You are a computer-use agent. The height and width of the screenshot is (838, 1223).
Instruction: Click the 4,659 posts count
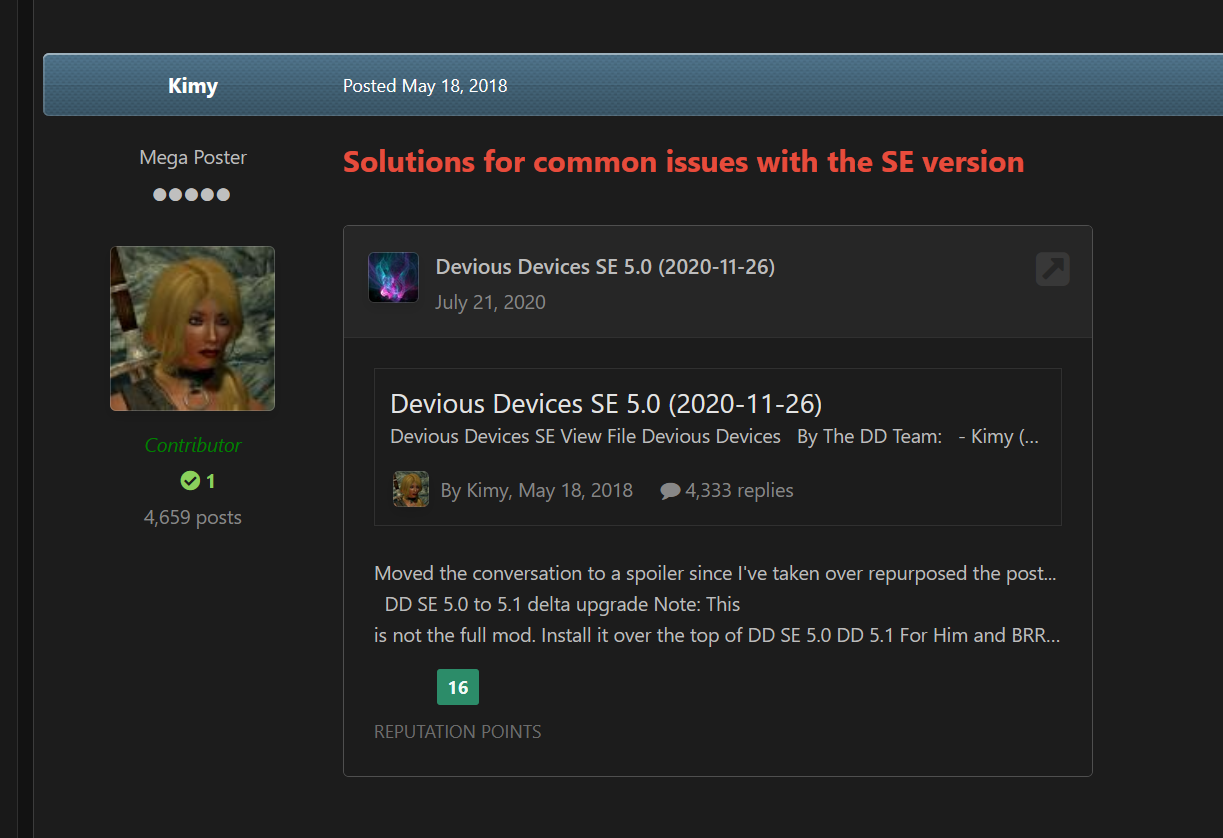tap(193, 517)
